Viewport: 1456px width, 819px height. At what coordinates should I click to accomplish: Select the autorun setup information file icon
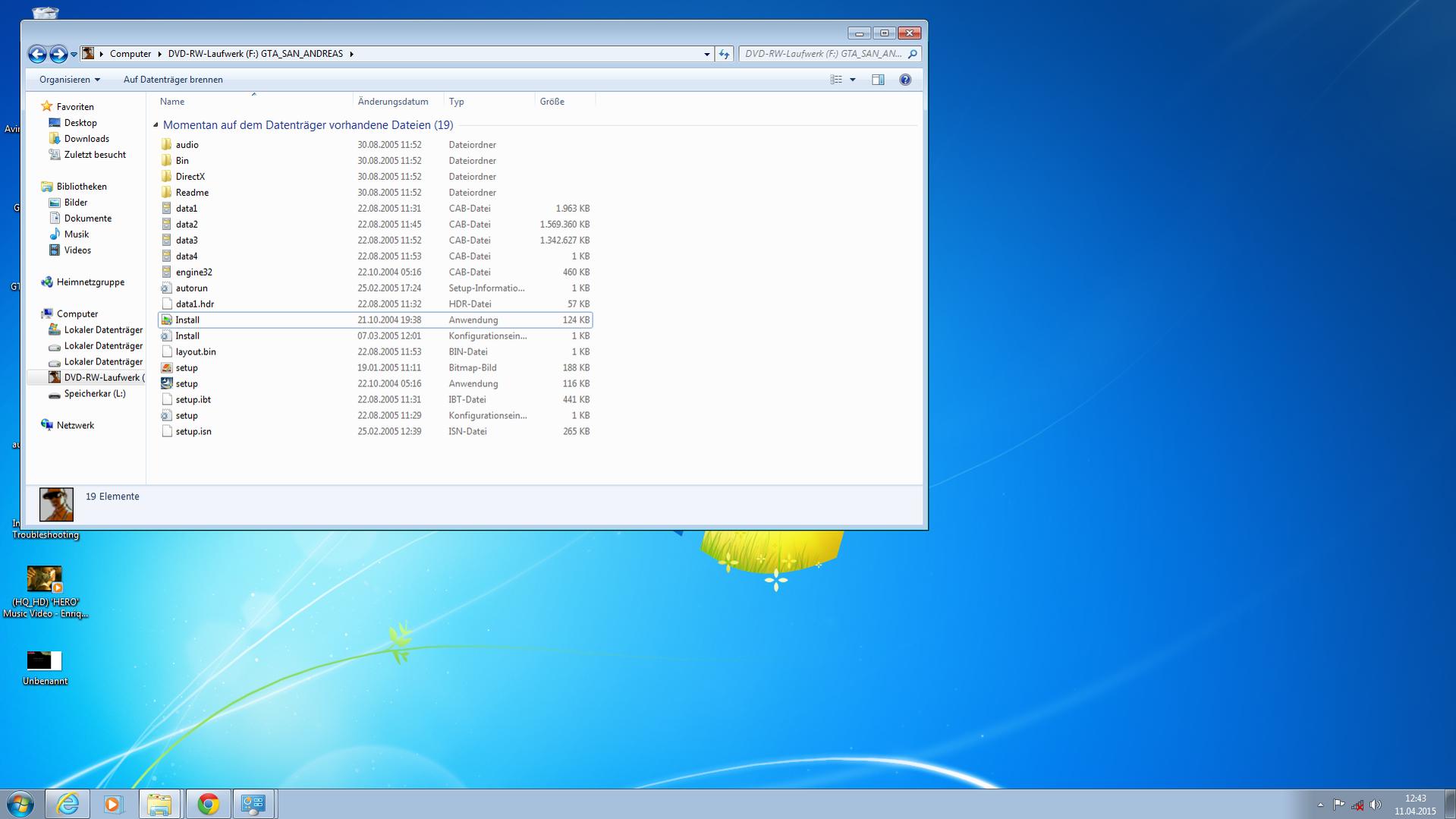click(x=166, y=288)
